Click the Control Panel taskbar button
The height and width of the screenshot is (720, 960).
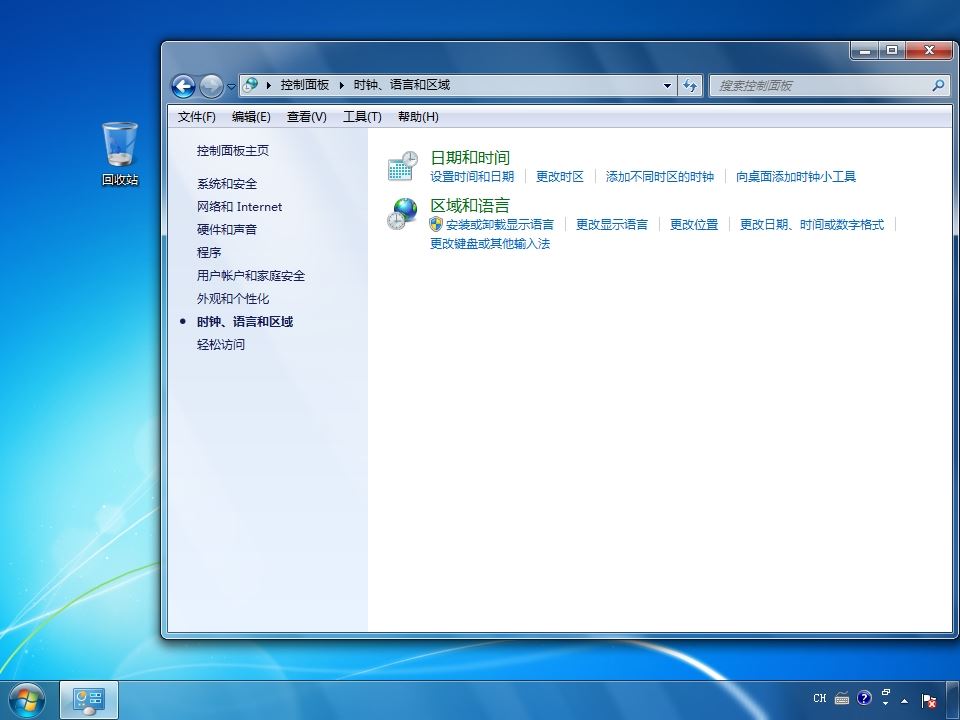tap(89, 700)
